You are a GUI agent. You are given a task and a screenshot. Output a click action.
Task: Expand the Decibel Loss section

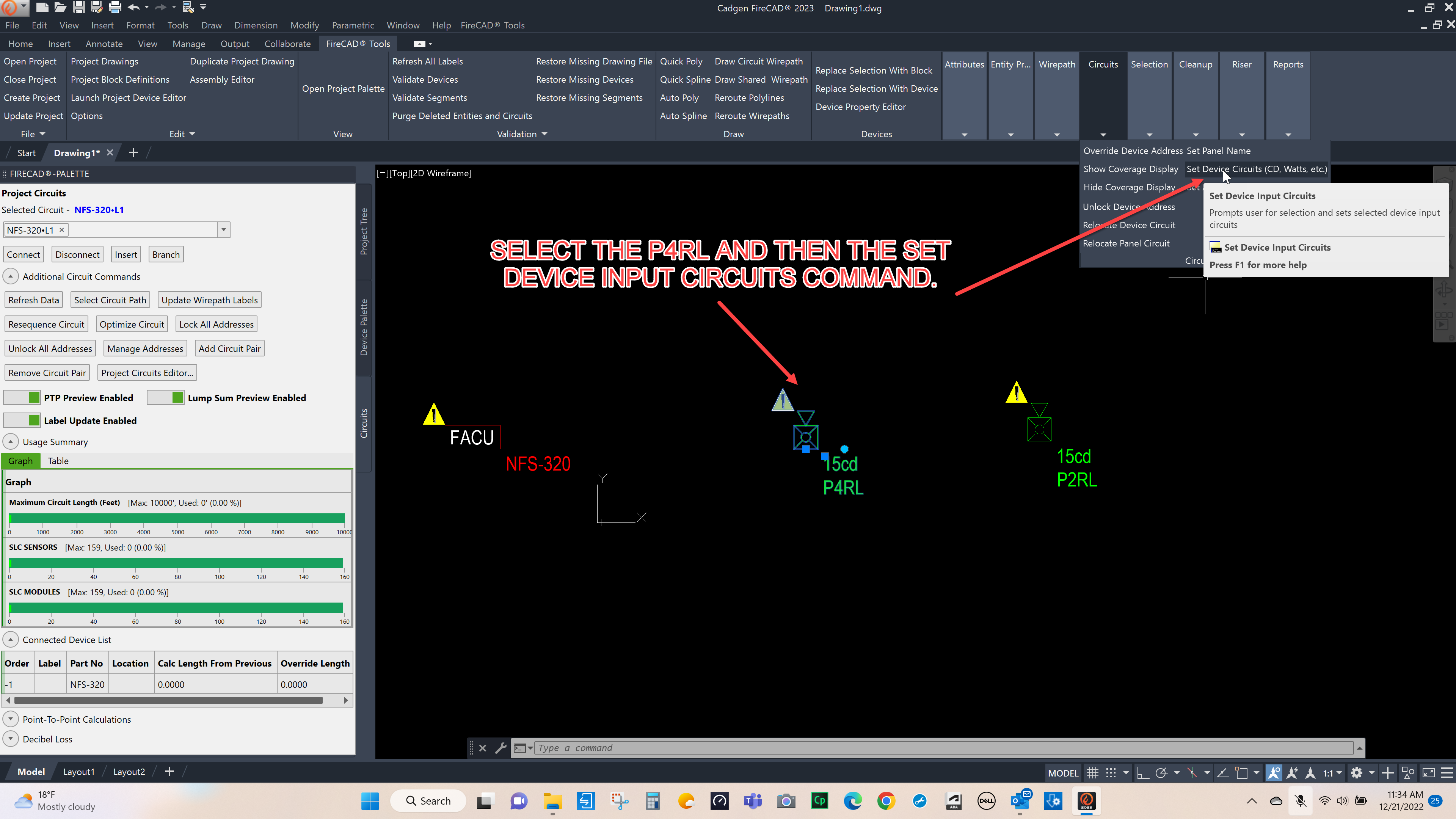(10, 739)
